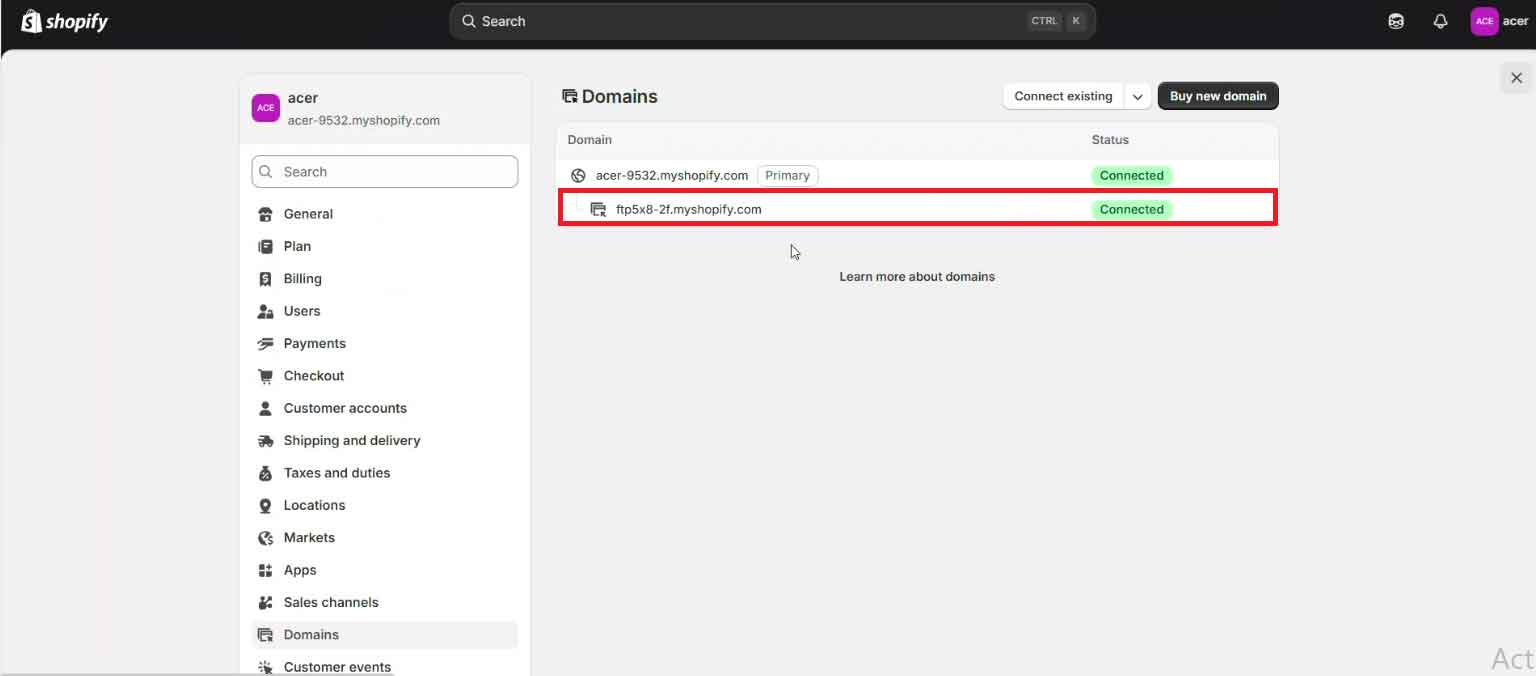This screenshot has width=1536, height=676.
Task: Open Markets settings
Action: (x=385, y=538)
